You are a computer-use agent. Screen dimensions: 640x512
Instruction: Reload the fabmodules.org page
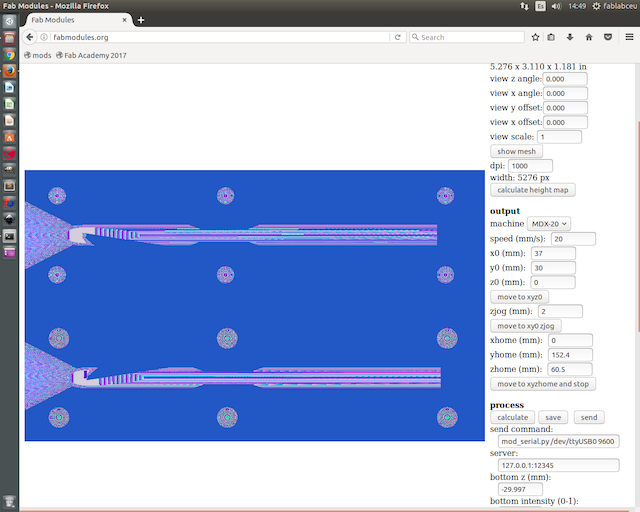[398, 37]
